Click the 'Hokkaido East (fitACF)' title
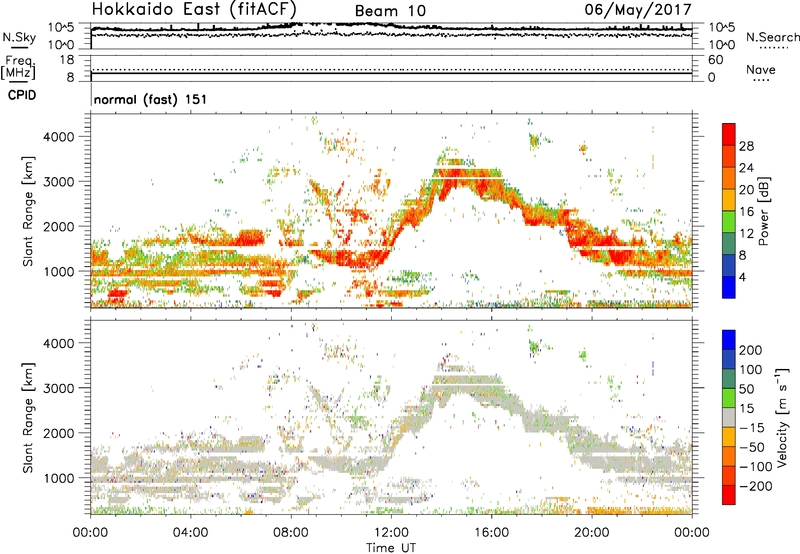This screenshot has width=800, height=554. point(194,9)
